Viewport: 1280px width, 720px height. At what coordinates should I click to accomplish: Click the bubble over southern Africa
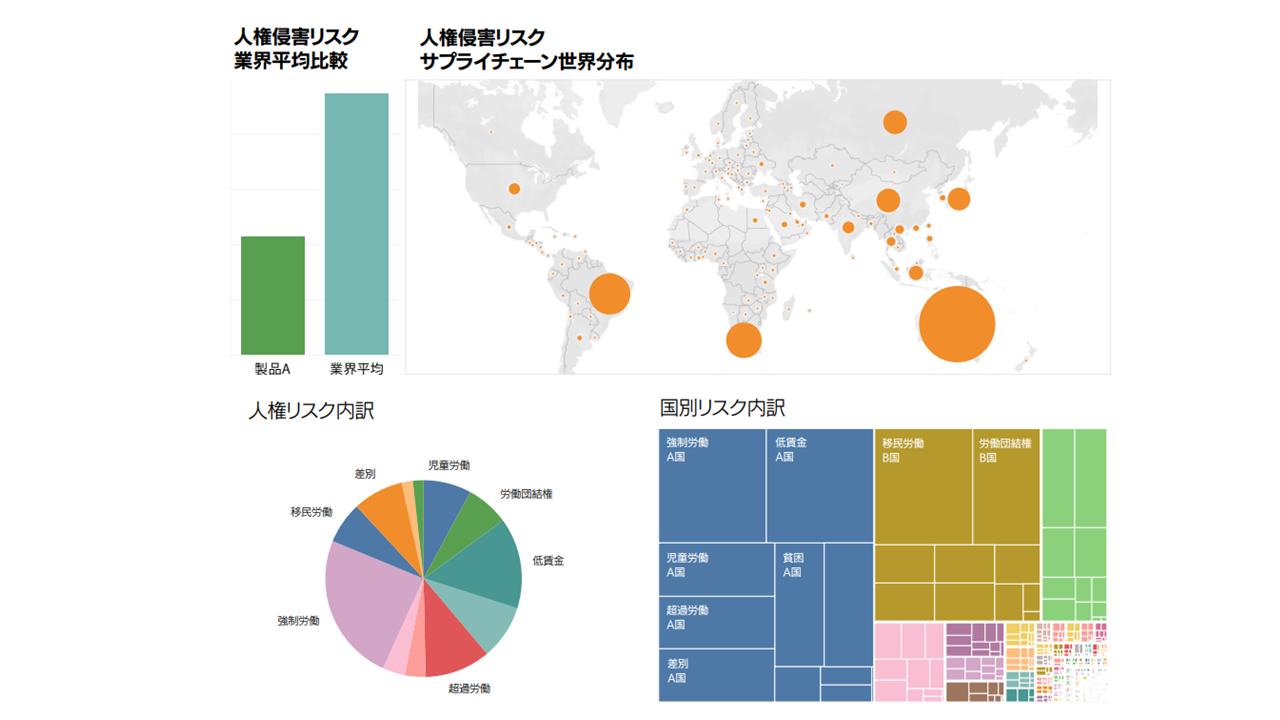[x=744, y=338]
